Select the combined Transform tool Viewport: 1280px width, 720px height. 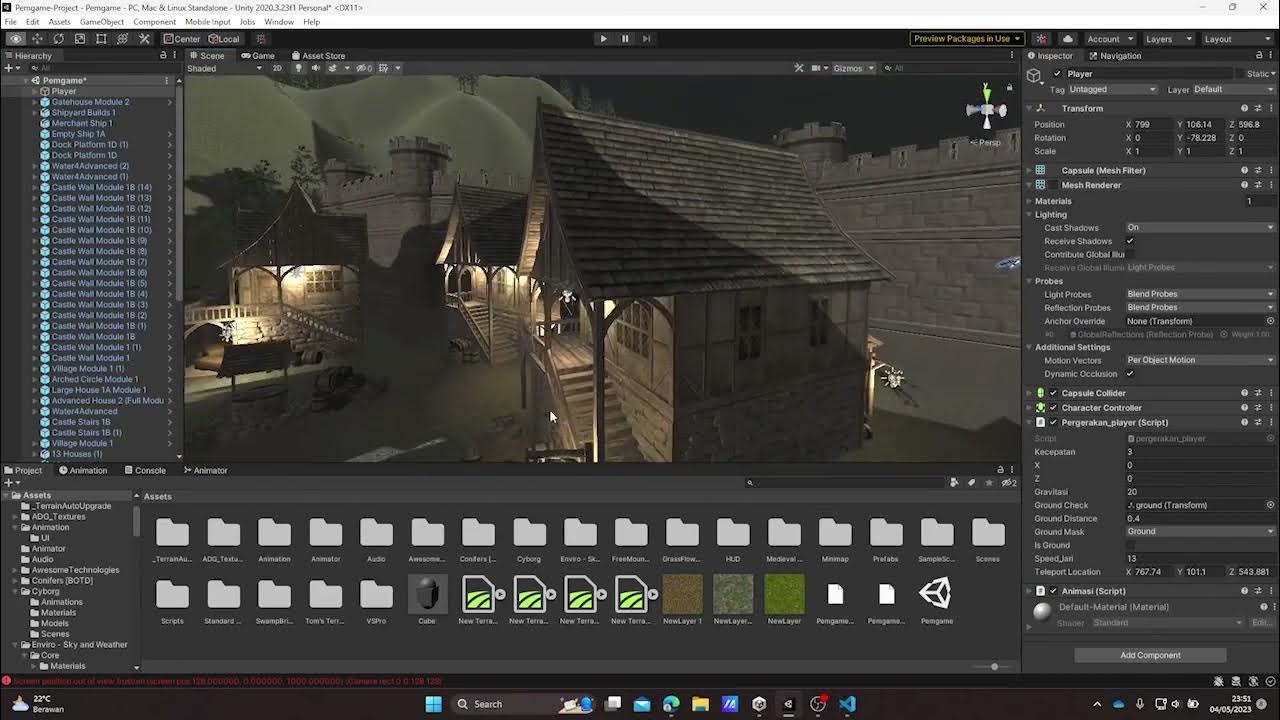coord(123,39)
